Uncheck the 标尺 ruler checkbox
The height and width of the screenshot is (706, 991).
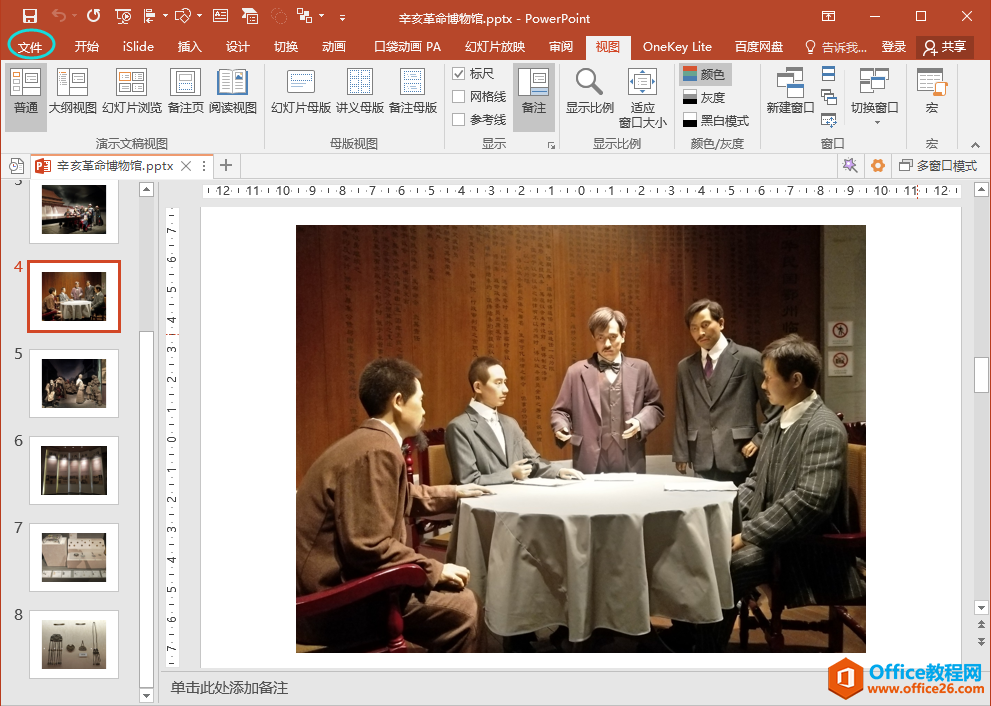pyautogui.click(x=459, y=74)
